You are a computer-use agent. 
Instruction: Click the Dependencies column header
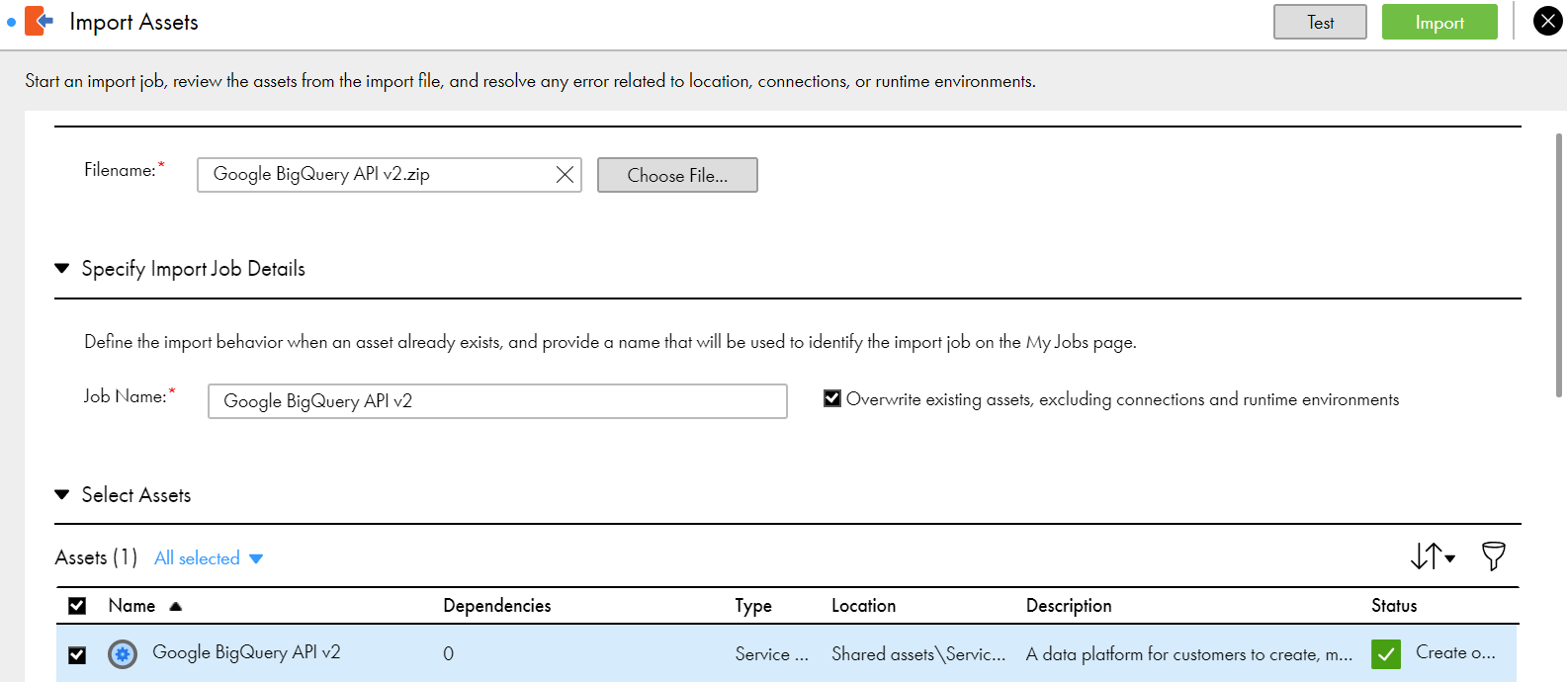pyautogui.click(x=497, y=606)
